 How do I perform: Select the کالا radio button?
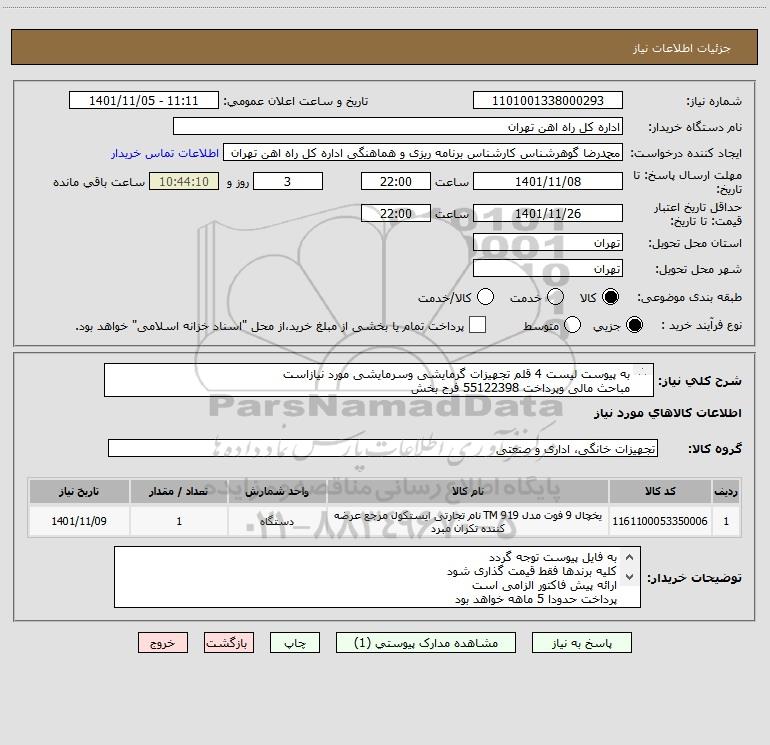click(610, 297)
